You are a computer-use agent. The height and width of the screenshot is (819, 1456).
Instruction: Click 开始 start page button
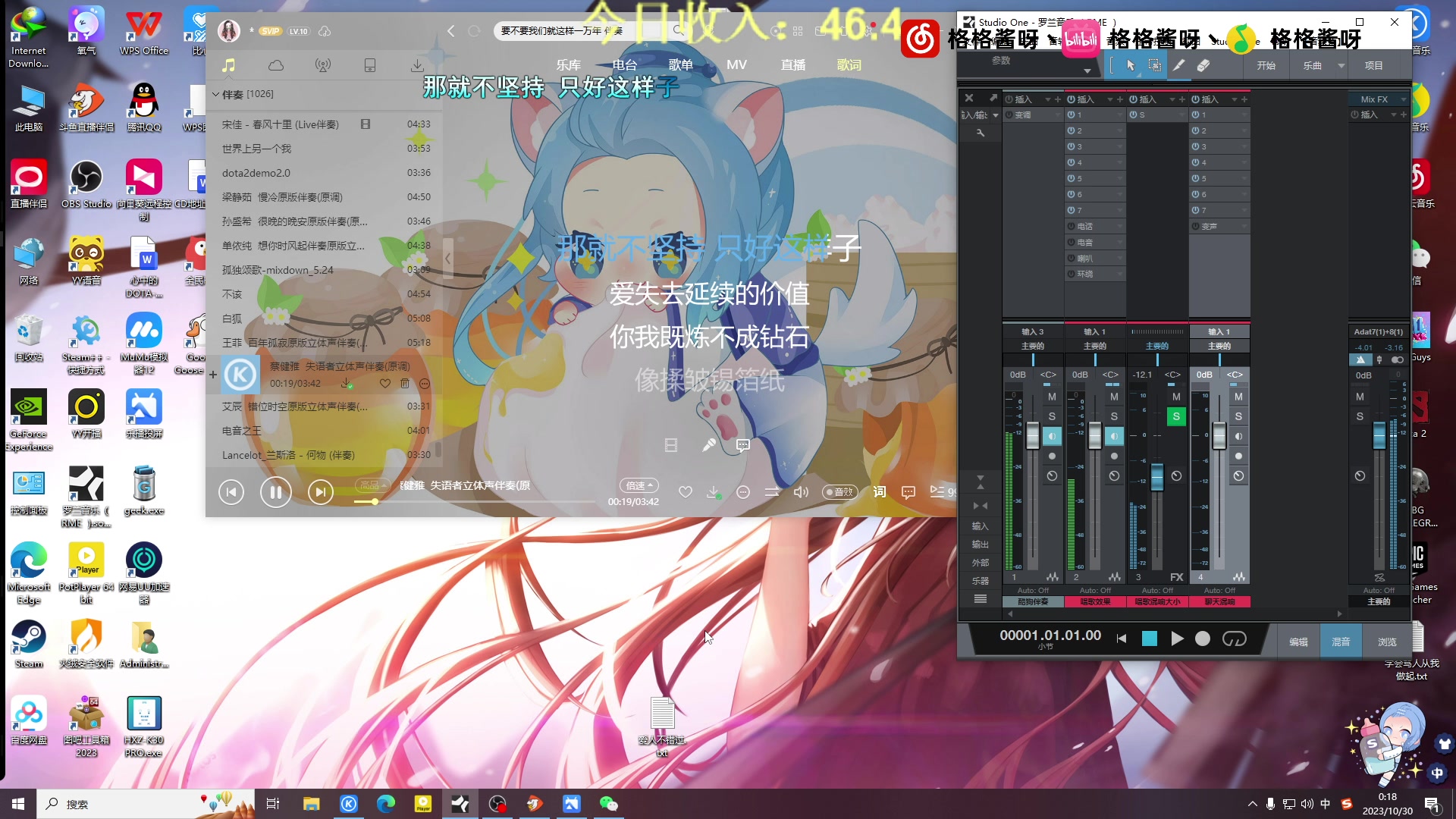[1266, 65]
